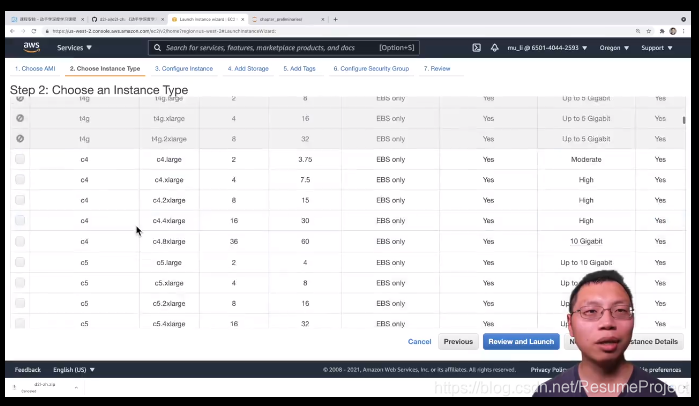Viewport: 699px width, 406px height.
Task: Expand the downloaded file chevron menu
Action: pos(76,388)
